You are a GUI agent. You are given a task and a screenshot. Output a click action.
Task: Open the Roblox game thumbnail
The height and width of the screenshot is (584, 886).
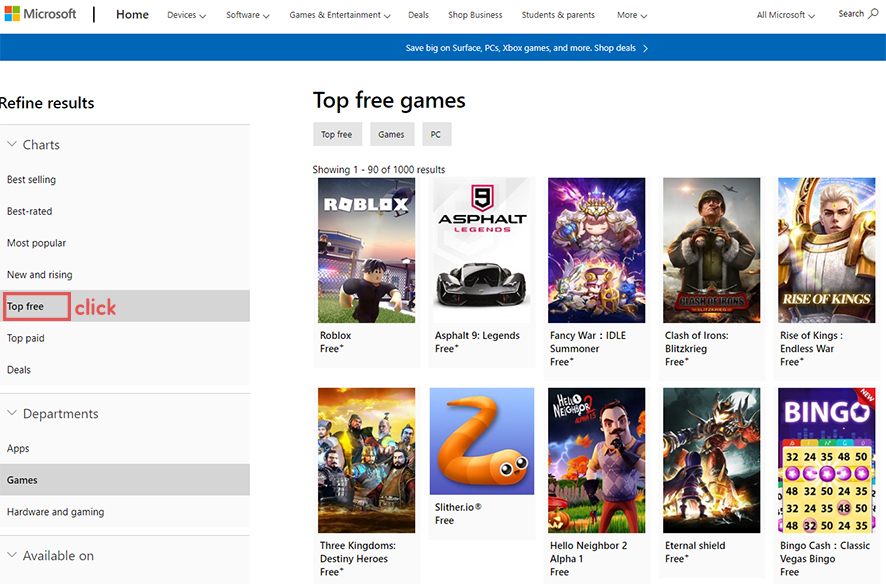pos(366,250)
